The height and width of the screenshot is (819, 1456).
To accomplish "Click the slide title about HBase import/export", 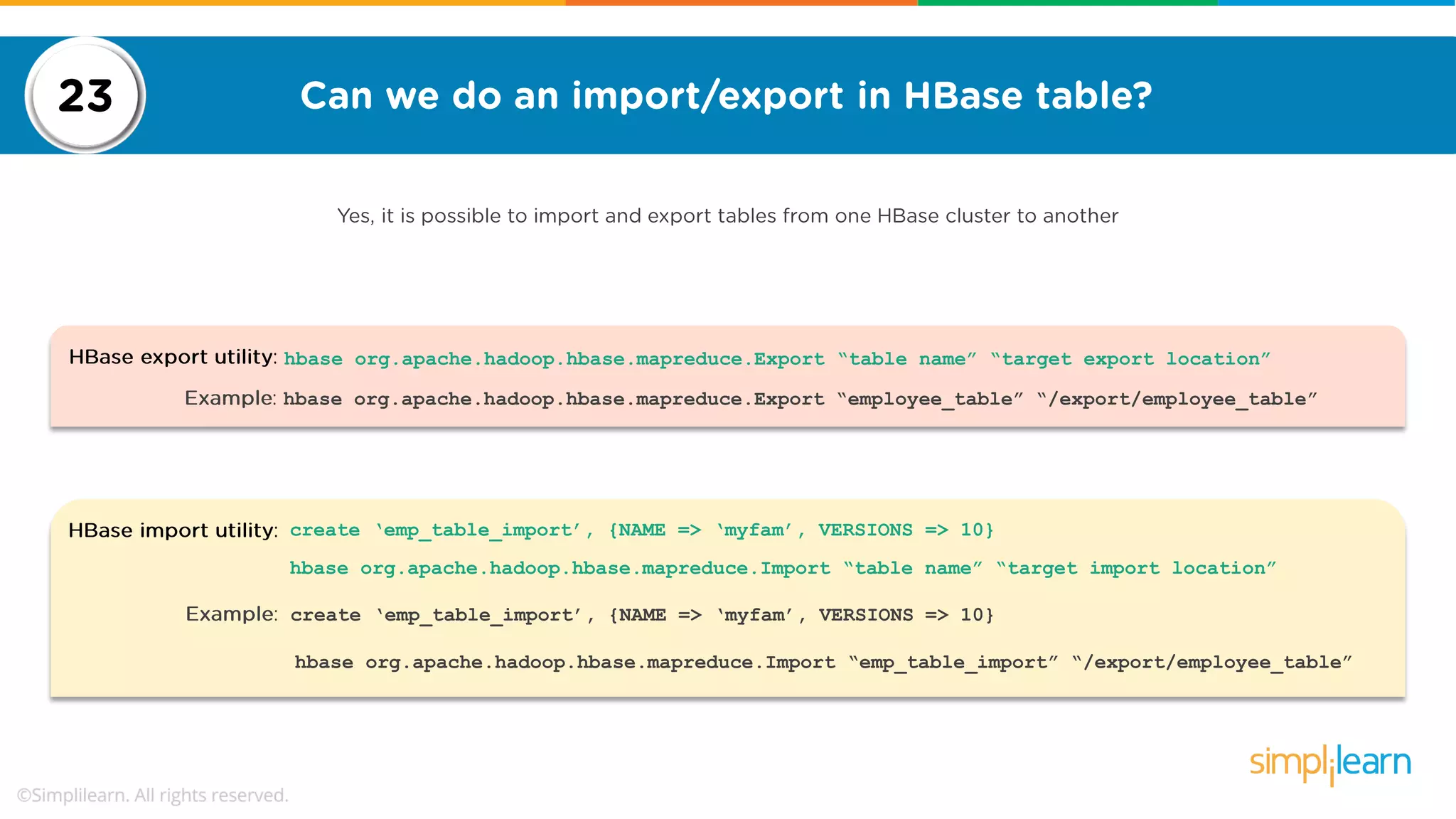I will [726, 95].
